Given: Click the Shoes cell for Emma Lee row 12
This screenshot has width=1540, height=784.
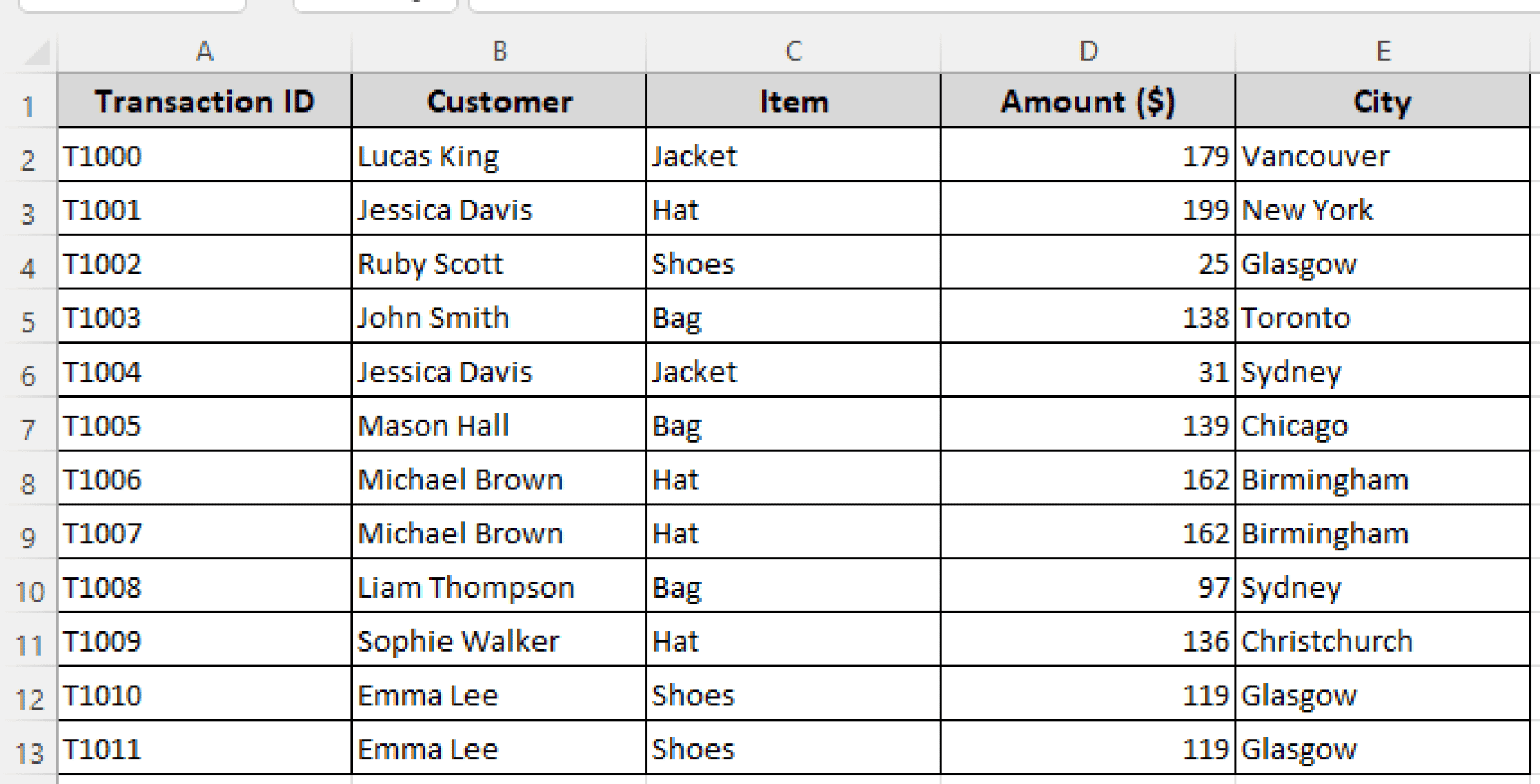Looking at the screenshot, I should [793, 695].
